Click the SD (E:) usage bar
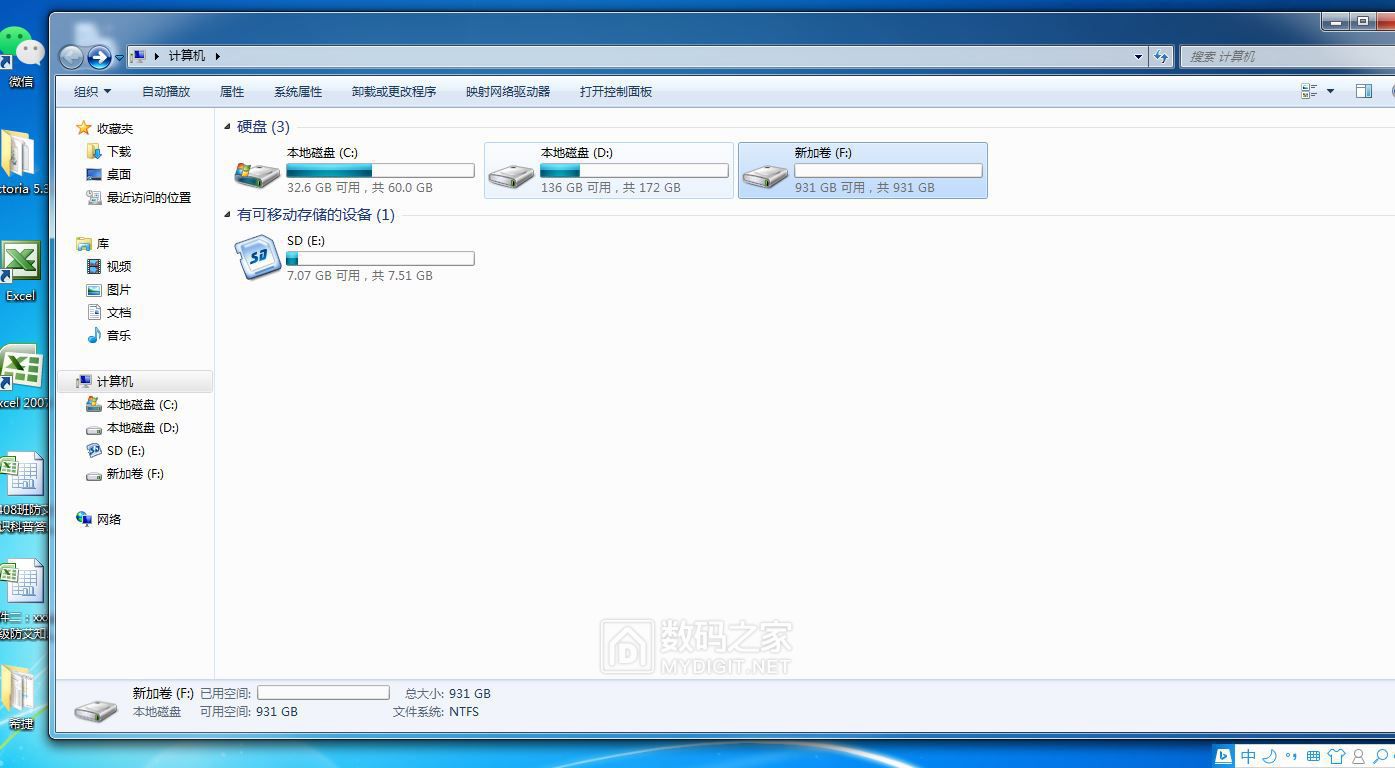1395x768 pixels. (380, 258)
